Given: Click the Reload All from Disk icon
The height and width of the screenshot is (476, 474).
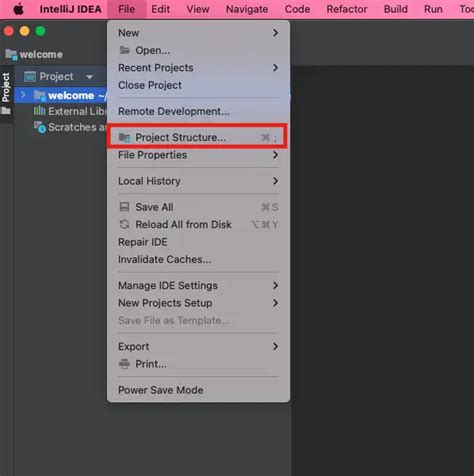Looking at the screenshot, I should tap(124, 224).
